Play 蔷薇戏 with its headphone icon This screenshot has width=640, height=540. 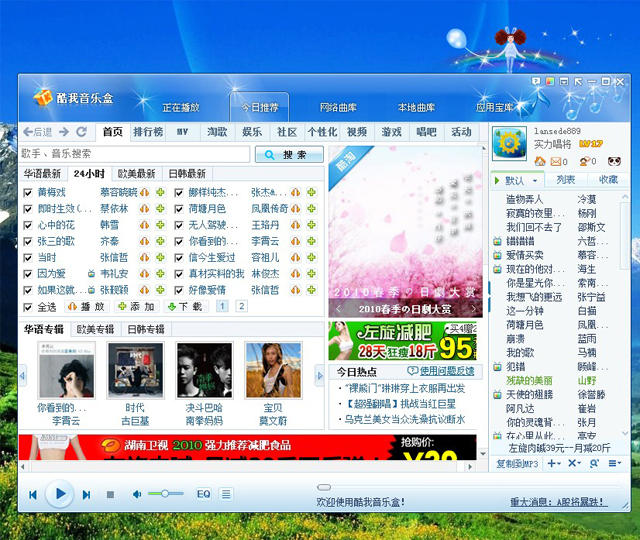point(144,192)
